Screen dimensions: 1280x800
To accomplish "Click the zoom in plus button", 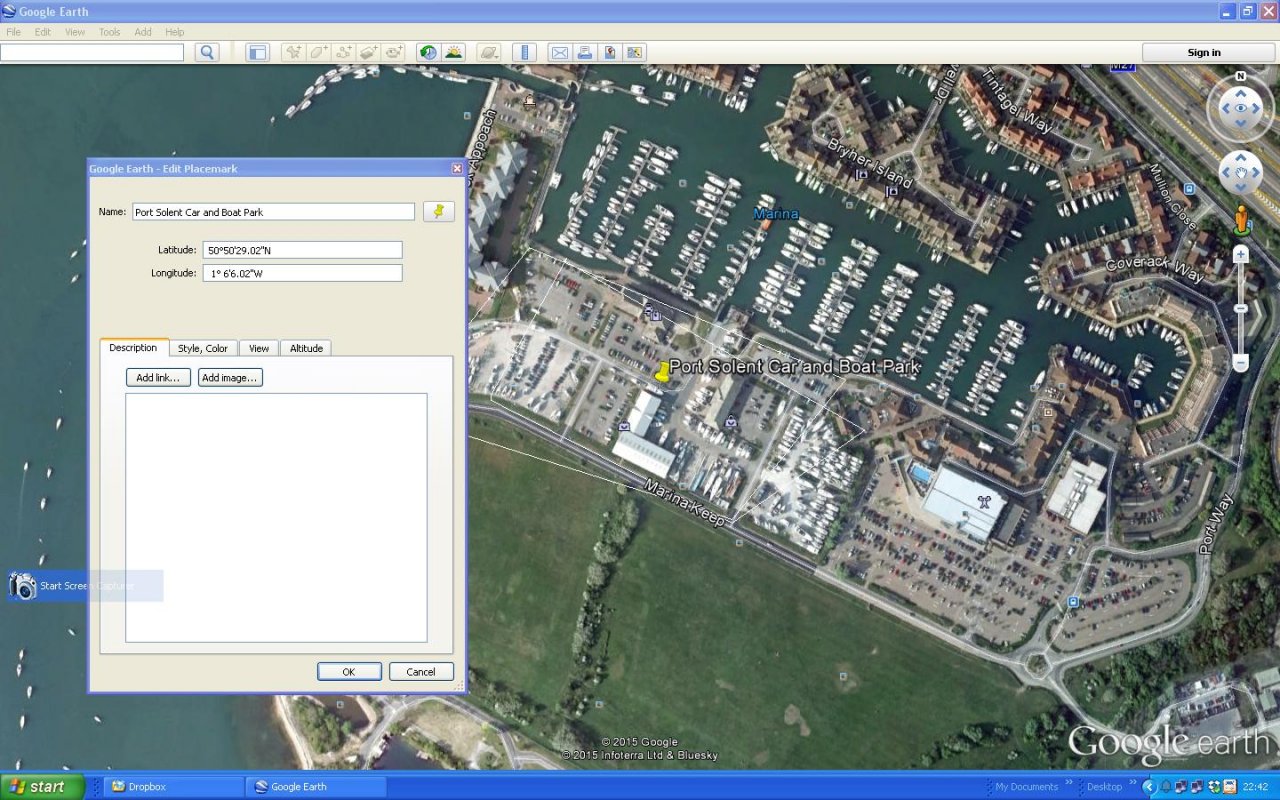I will pos(1241,254).
